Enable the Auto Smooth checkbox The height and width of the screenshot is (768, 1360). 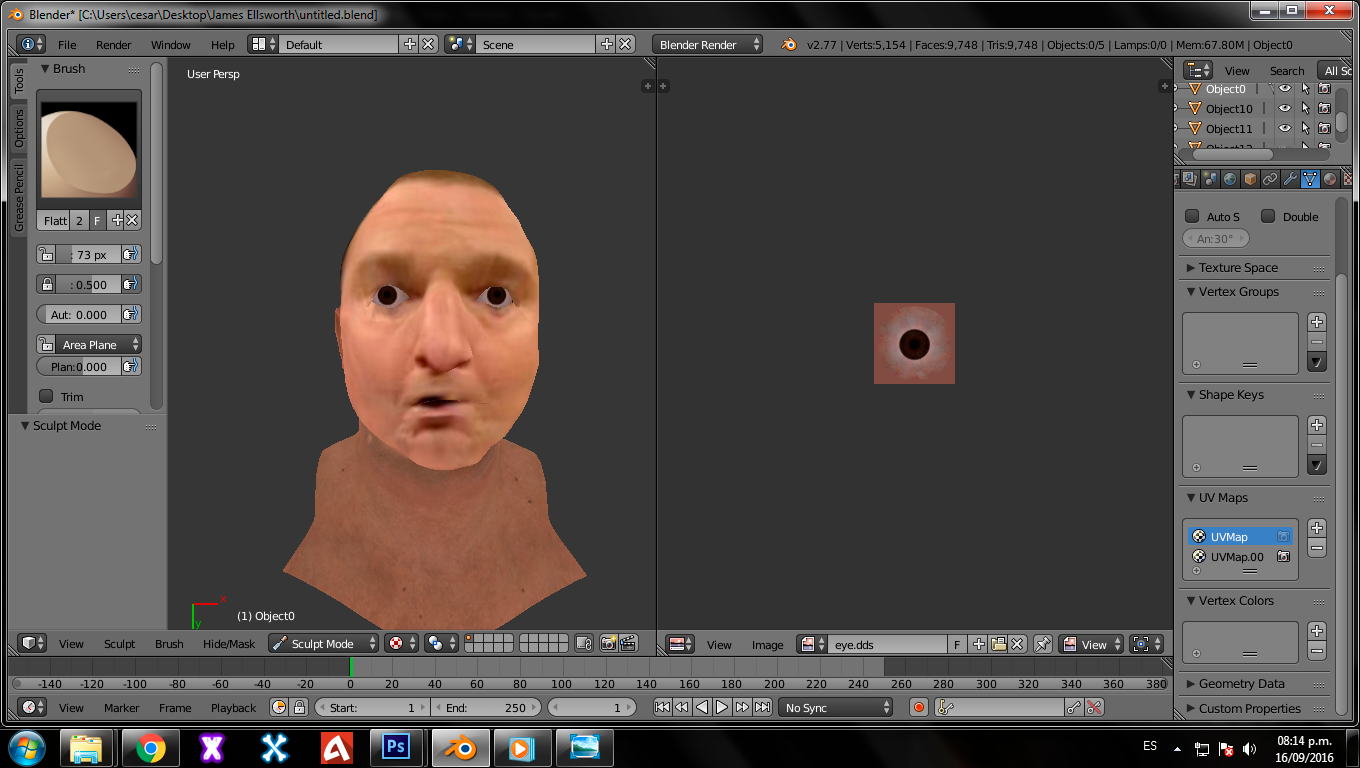(x=1192, y=216)
